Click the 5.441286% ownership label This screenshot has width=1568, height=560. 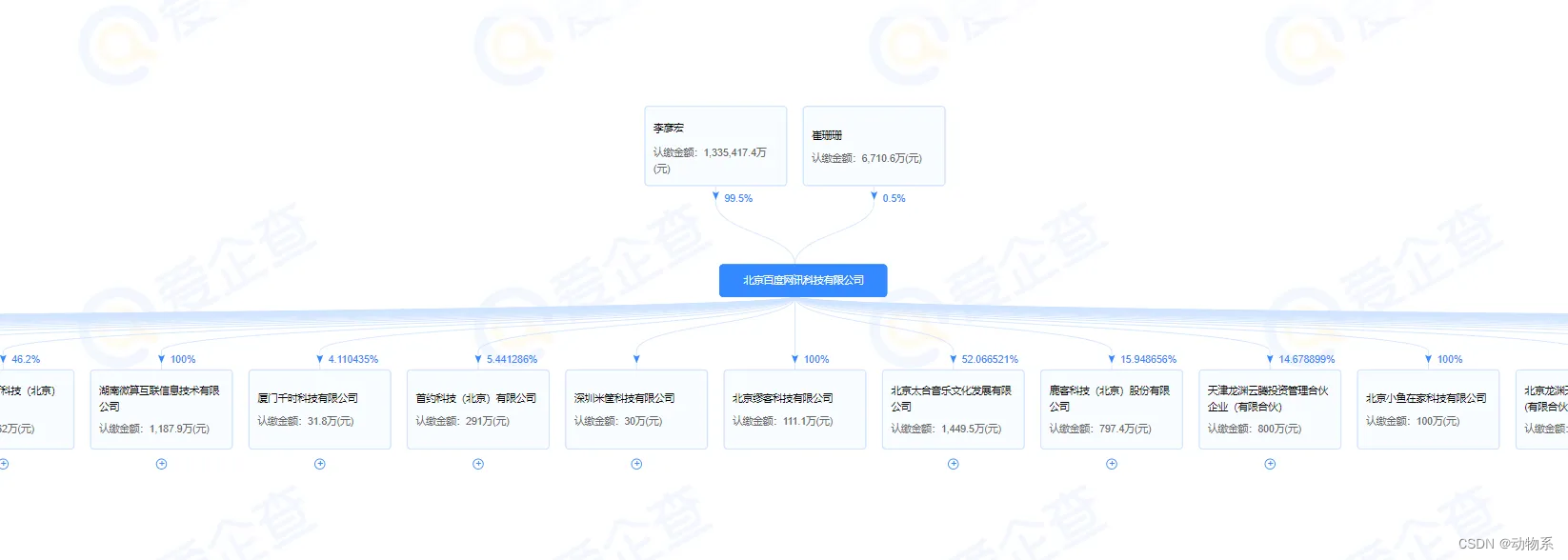[512, 359]
